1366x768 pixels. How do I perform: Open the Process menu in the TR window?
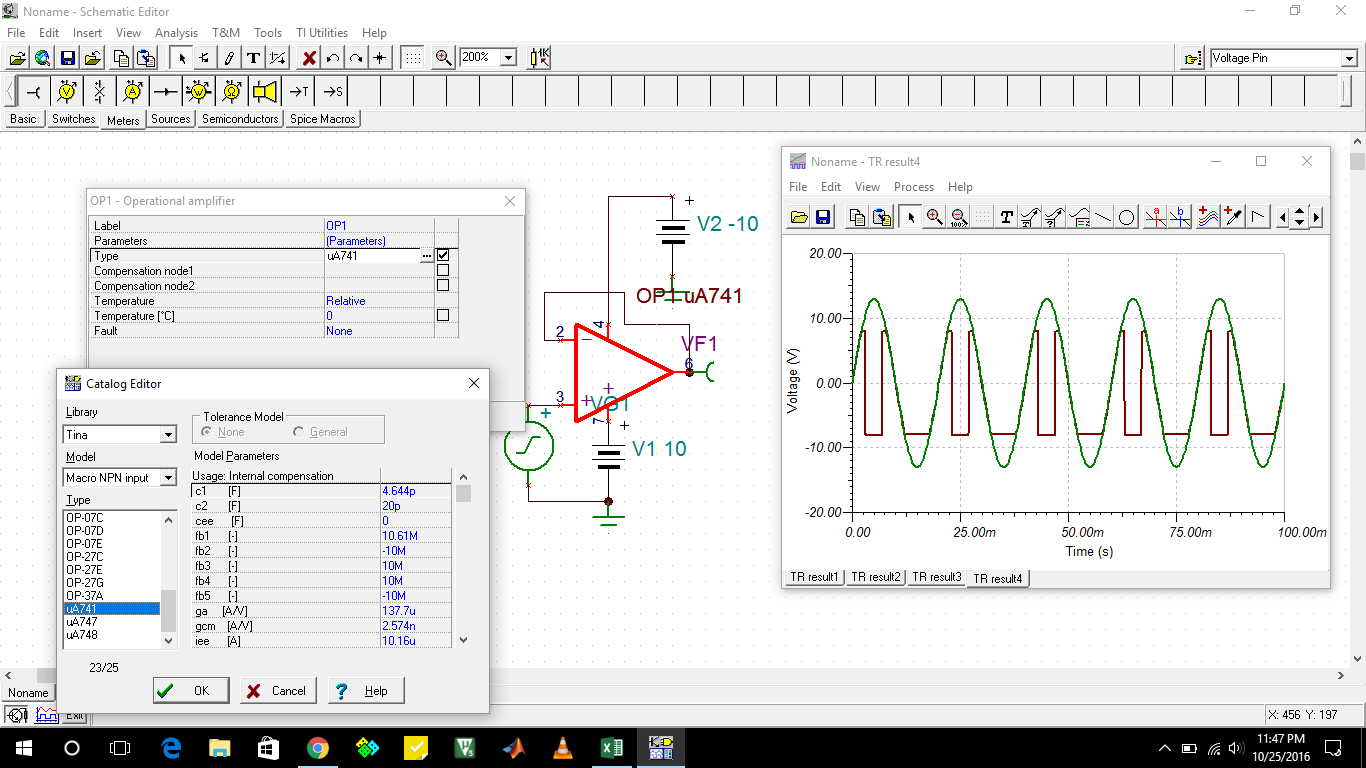pos(913,187)
